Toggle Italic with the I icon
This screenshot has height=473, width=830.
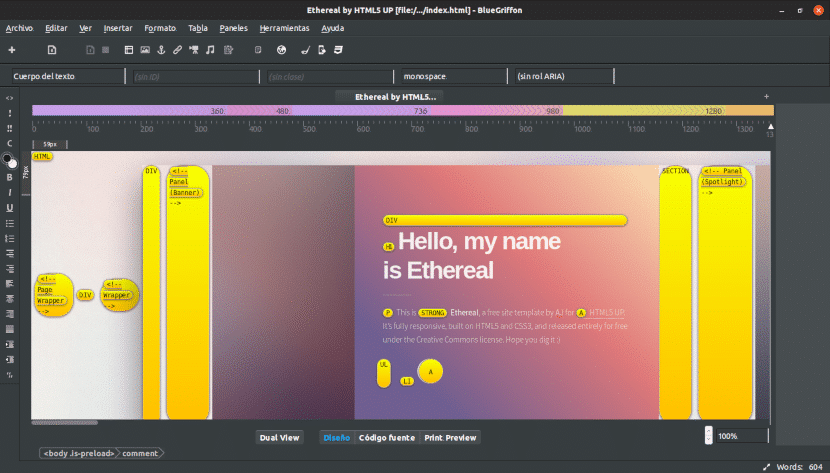tap(10, 193)
